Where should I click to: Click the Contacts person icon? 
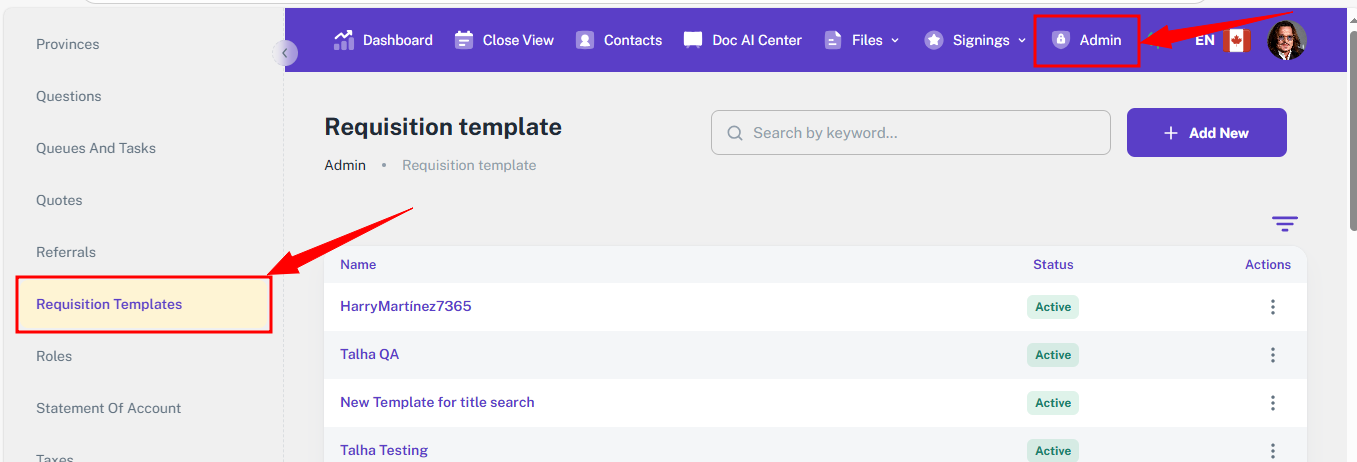(586, 40)
